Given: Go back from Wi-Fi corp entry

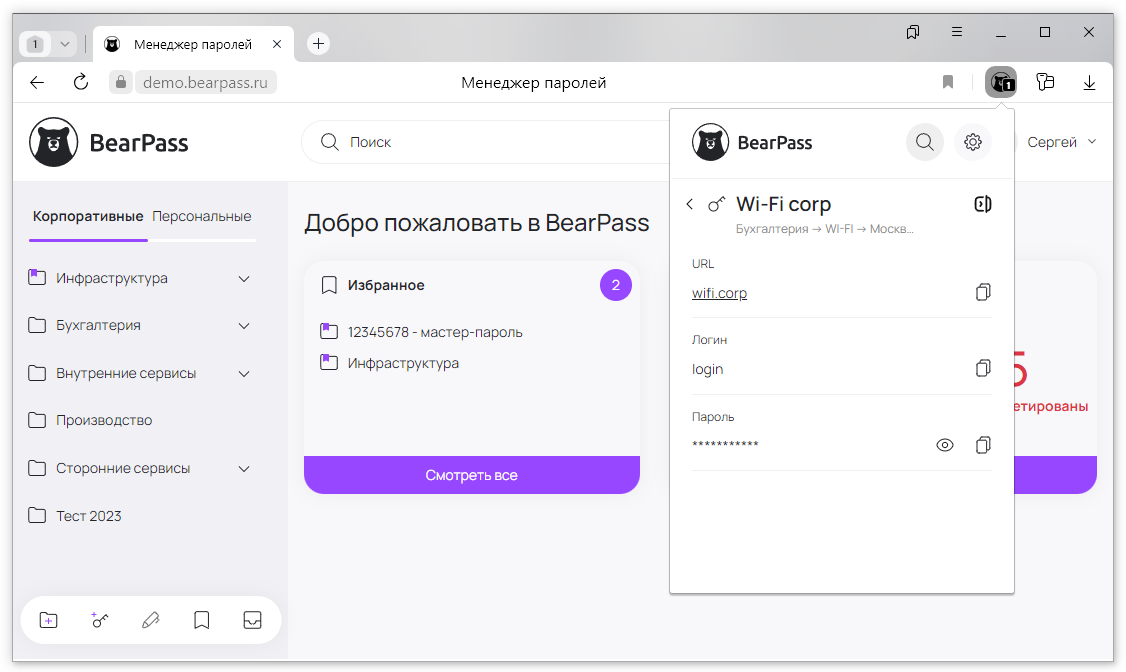Looking at the screenshot, I should (690, 204).
